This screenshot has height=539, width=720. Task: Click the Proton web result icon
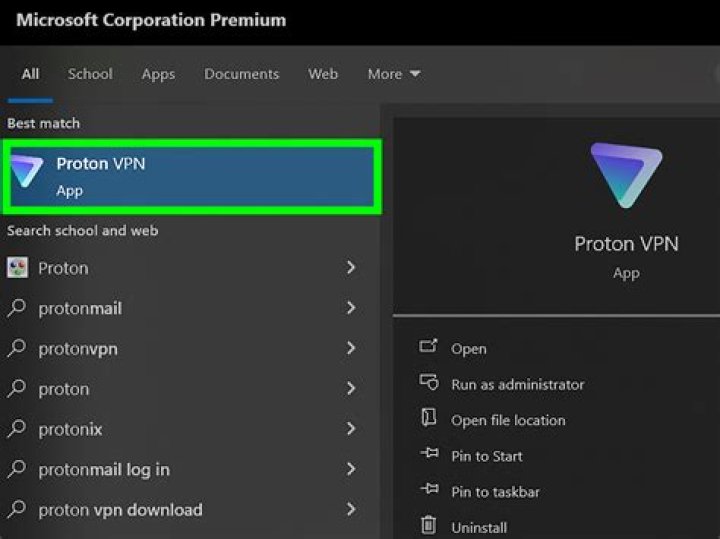(17, 268)
